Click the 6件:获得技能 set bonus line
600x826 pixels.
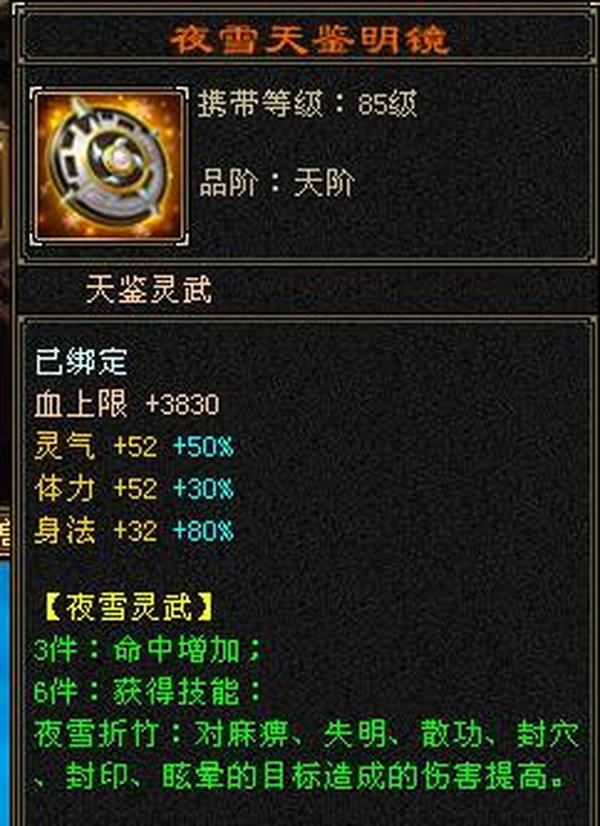(147, 692)
